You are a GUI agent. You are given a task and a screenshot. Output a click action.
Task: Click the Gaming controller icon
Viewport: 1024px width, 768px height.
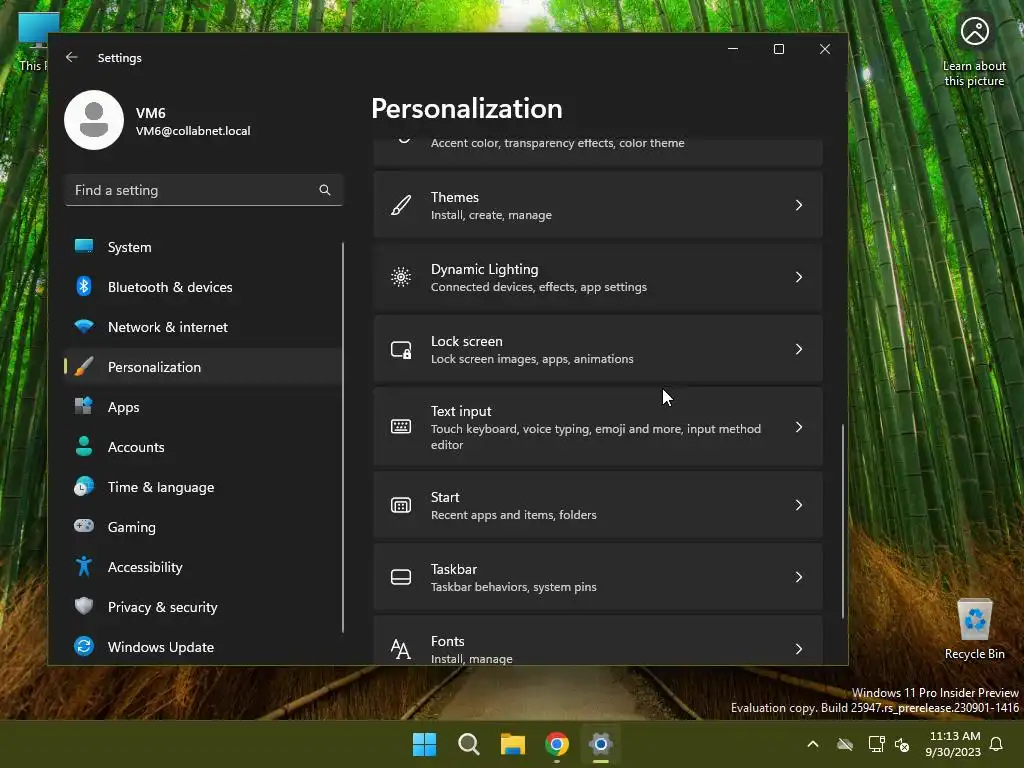click(x=84, y=526)
